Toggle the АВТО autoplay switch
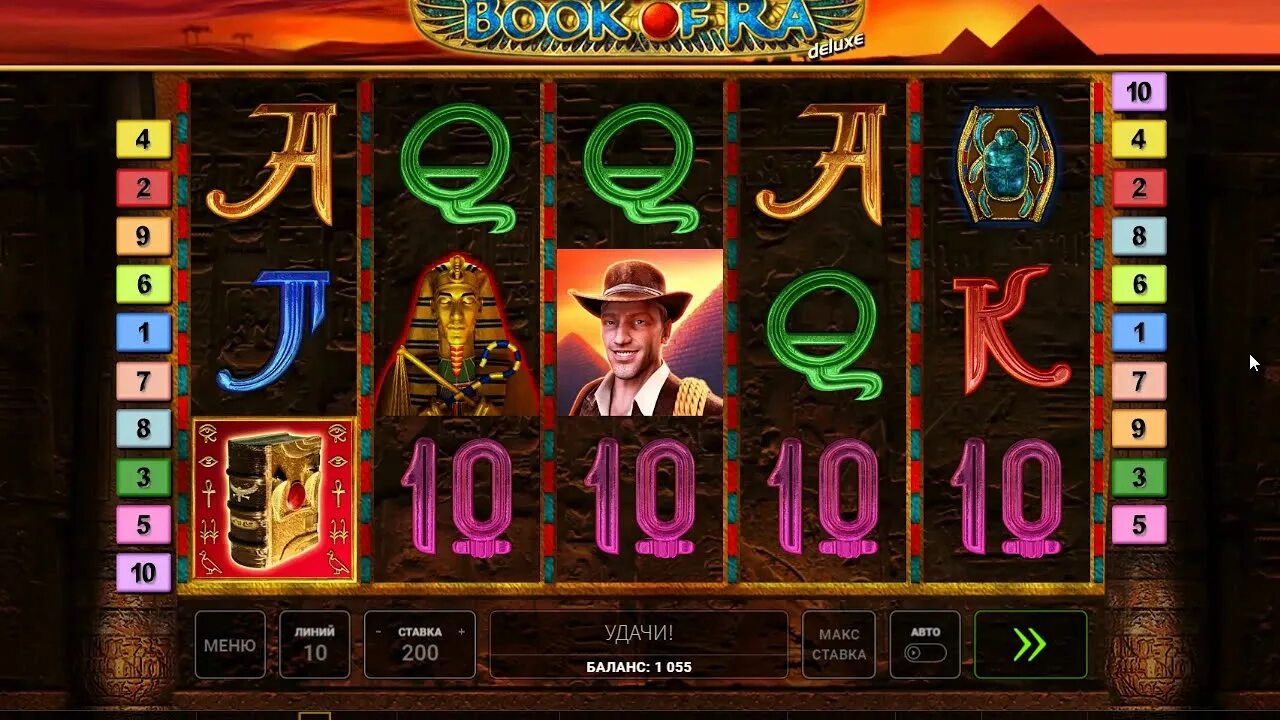 tap(925, 653)
